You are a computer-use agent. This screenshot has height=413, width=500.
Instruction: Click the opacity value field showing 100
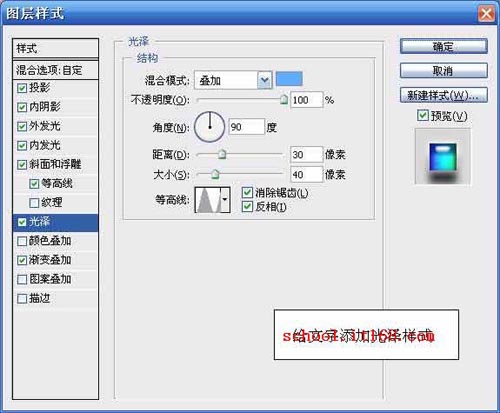307,100
